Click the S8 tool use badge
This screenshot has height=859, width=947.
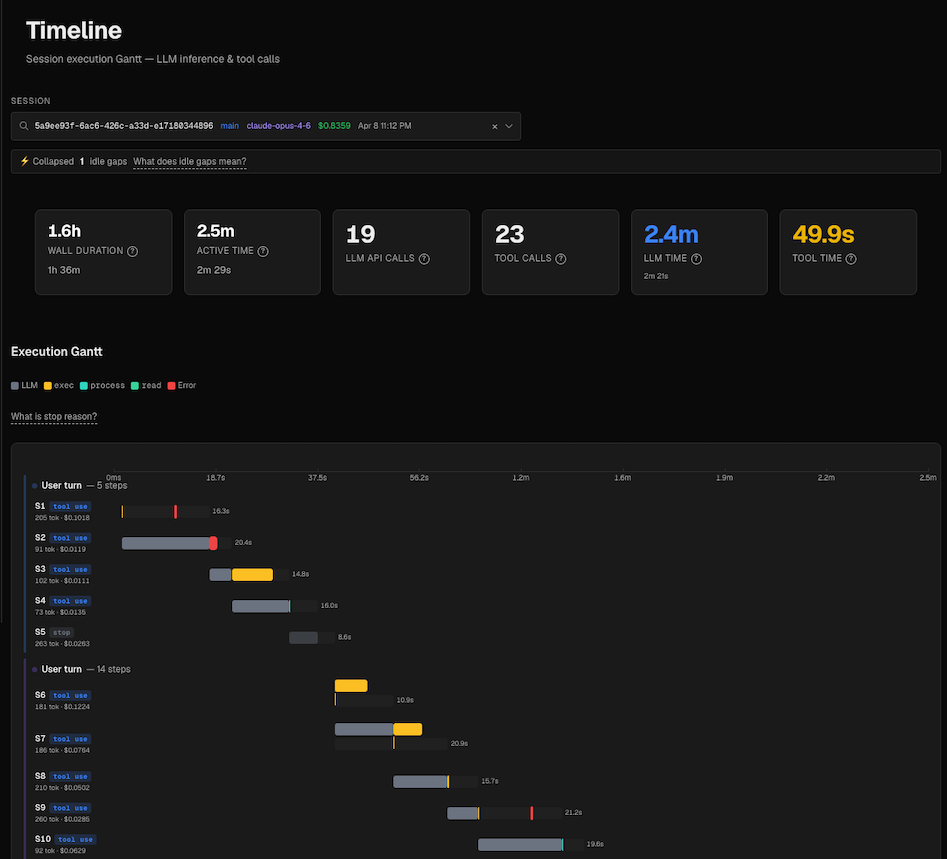click(x=70, y=777)
